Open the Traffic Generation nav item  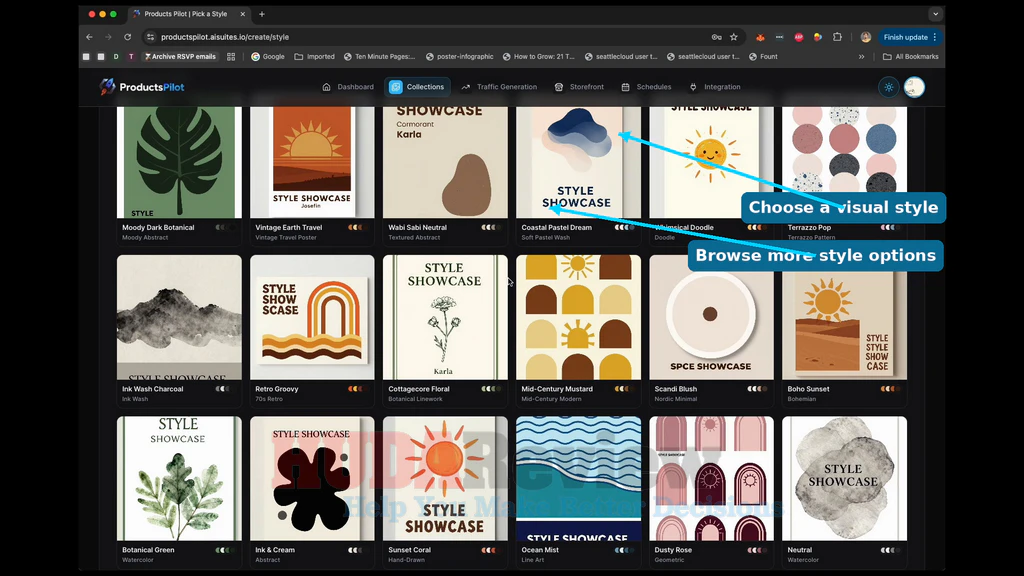(x=499, y=87)
